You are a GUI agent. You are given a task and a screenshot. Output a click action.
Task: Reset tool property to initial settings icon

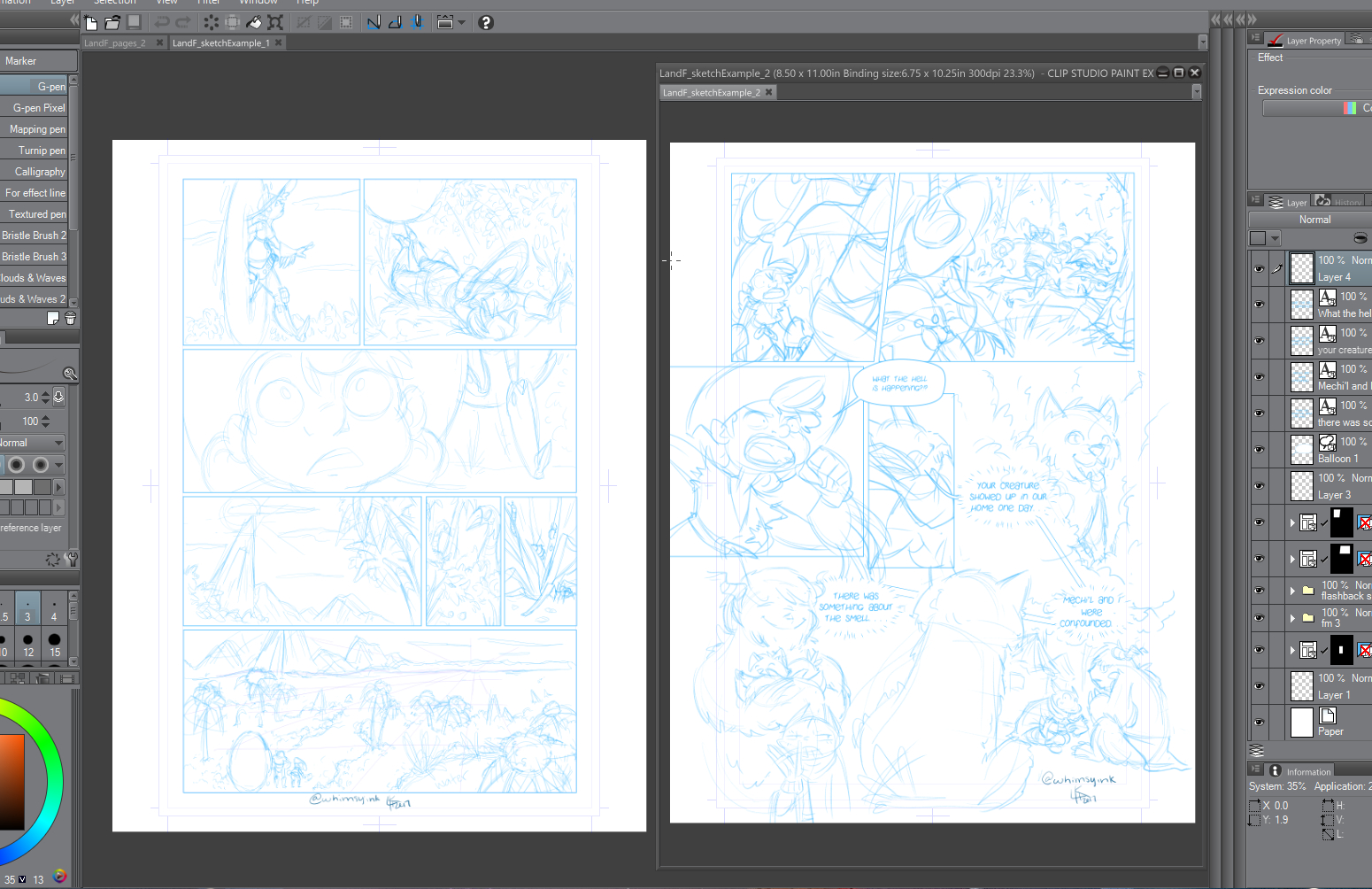coord(53,559)
